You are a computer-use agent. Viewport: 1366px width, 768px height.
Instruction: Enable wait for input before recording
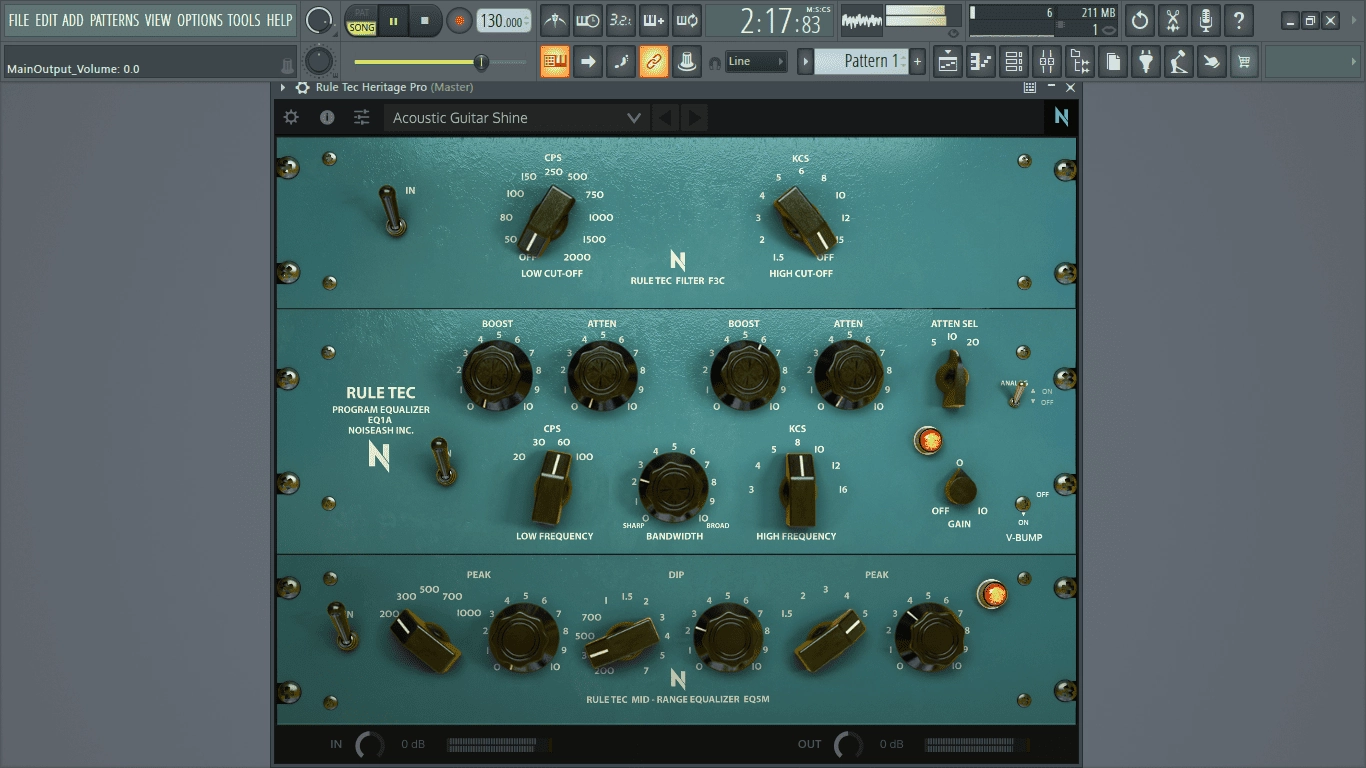point(588,20)
